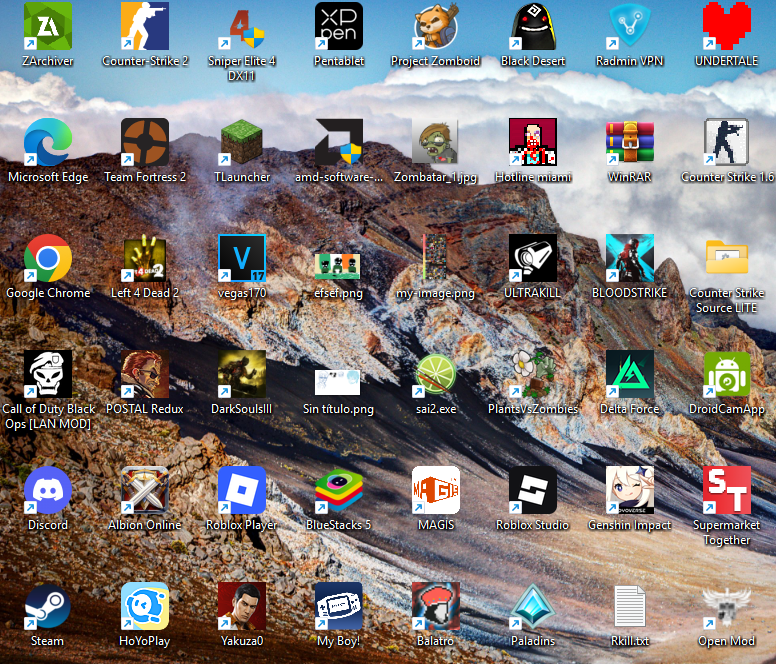Select the Sniper Elite 4 DX11 icon
776x664 pixels.
(242, 26)
